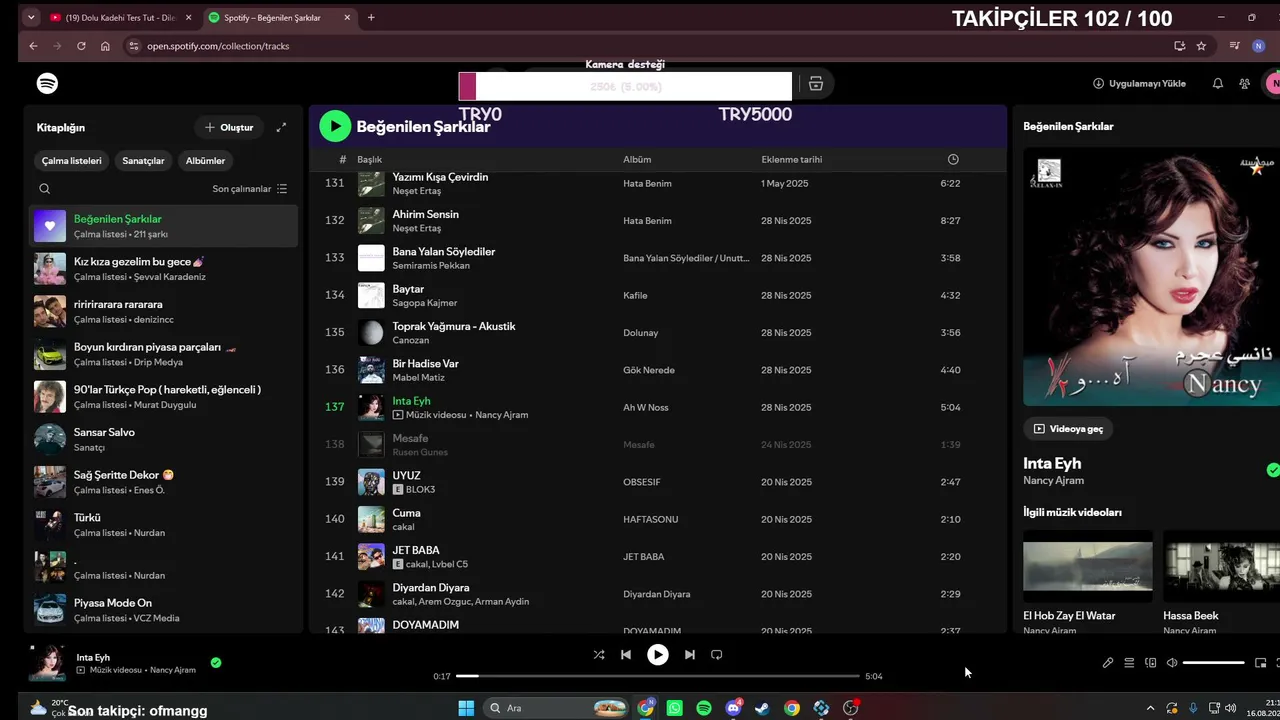
Task: Open the friend activity people icon
Action: click(x=1244, y=84)
